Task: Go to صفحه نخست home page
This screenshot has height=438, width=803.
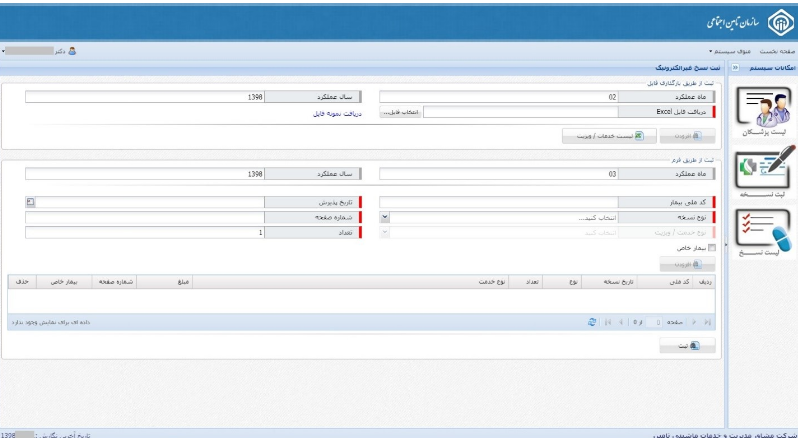Action: [x=777, y=51]
